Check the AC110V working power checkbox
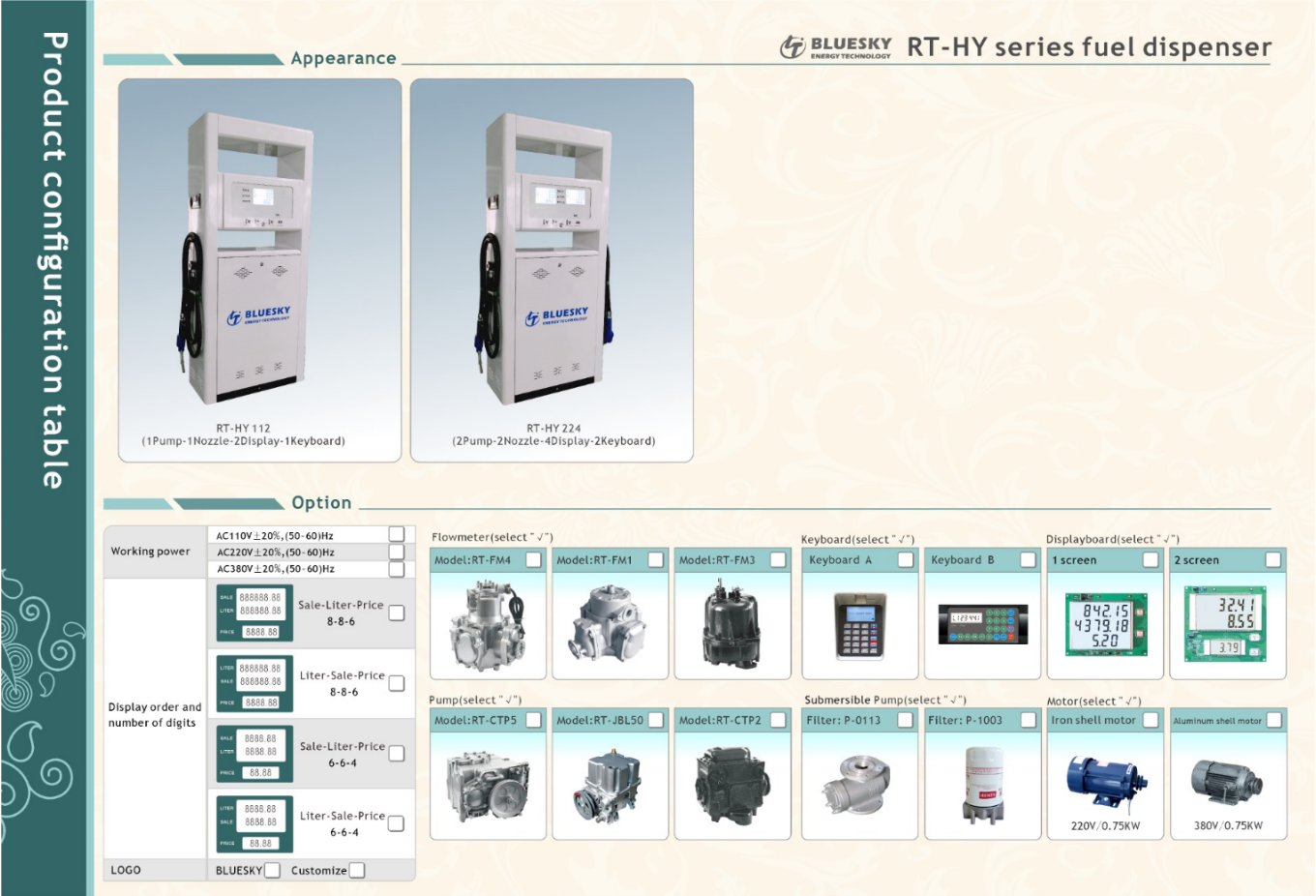This screenshot has width=1316, height=896. click(397, 534)
